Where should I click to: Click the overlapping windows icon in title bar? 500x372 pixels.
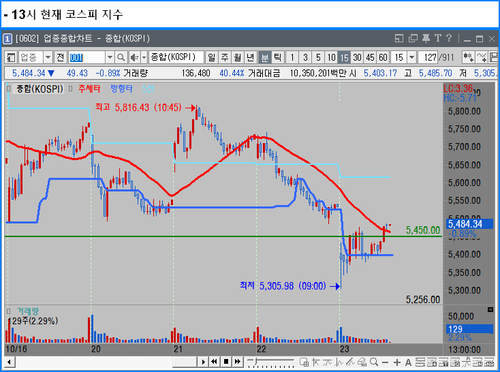coord(413,38)
